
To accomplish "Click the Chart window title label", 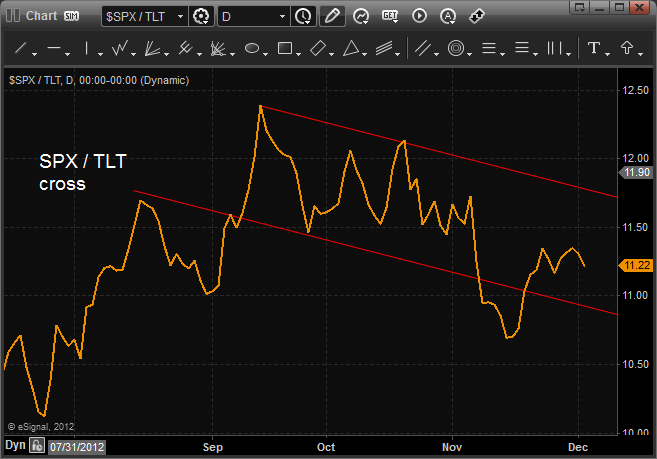I will point(41,16).
